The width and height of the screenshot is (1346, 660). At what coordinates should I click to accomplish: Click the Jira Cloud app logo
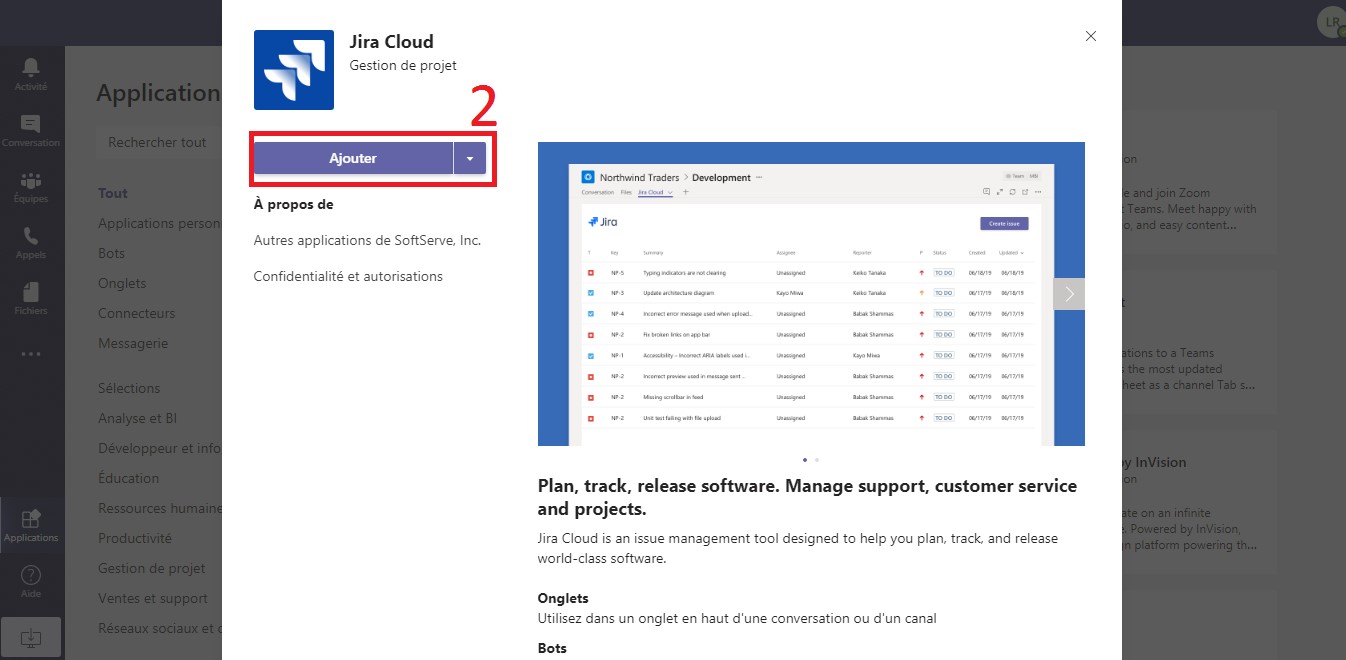(294, 70)
